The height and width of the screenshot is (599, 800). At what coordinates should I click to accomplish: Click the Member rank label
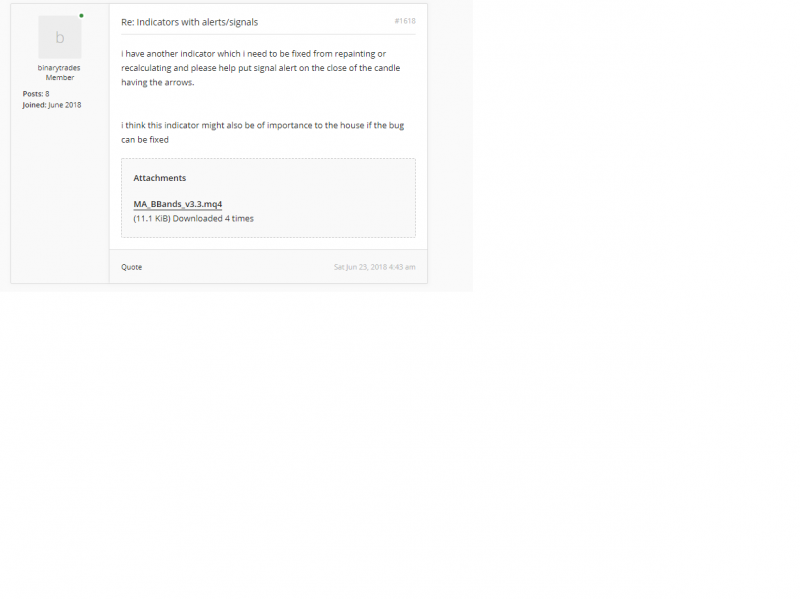point(60,78)
